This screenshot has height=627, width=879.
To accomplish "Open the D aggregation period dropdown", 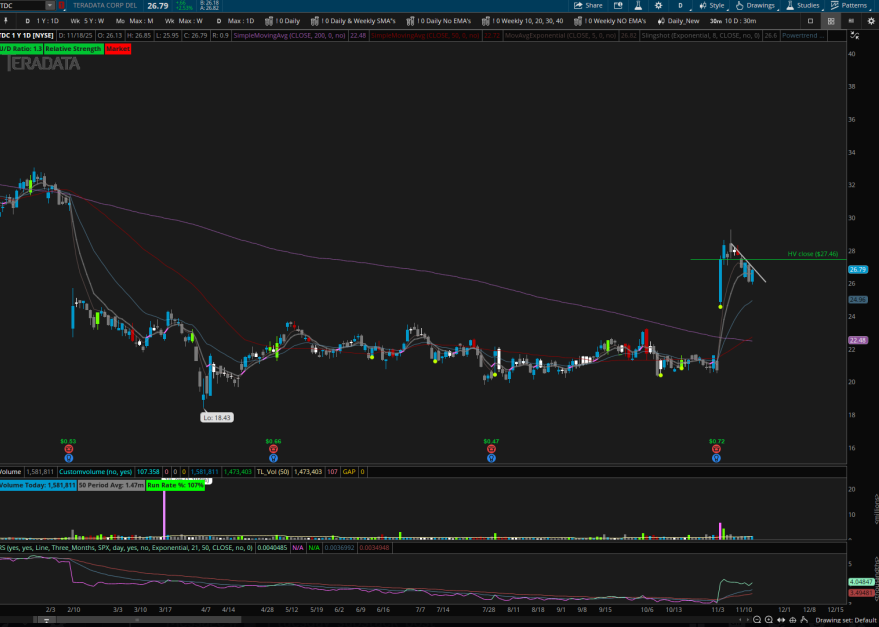I will (681, 6).
